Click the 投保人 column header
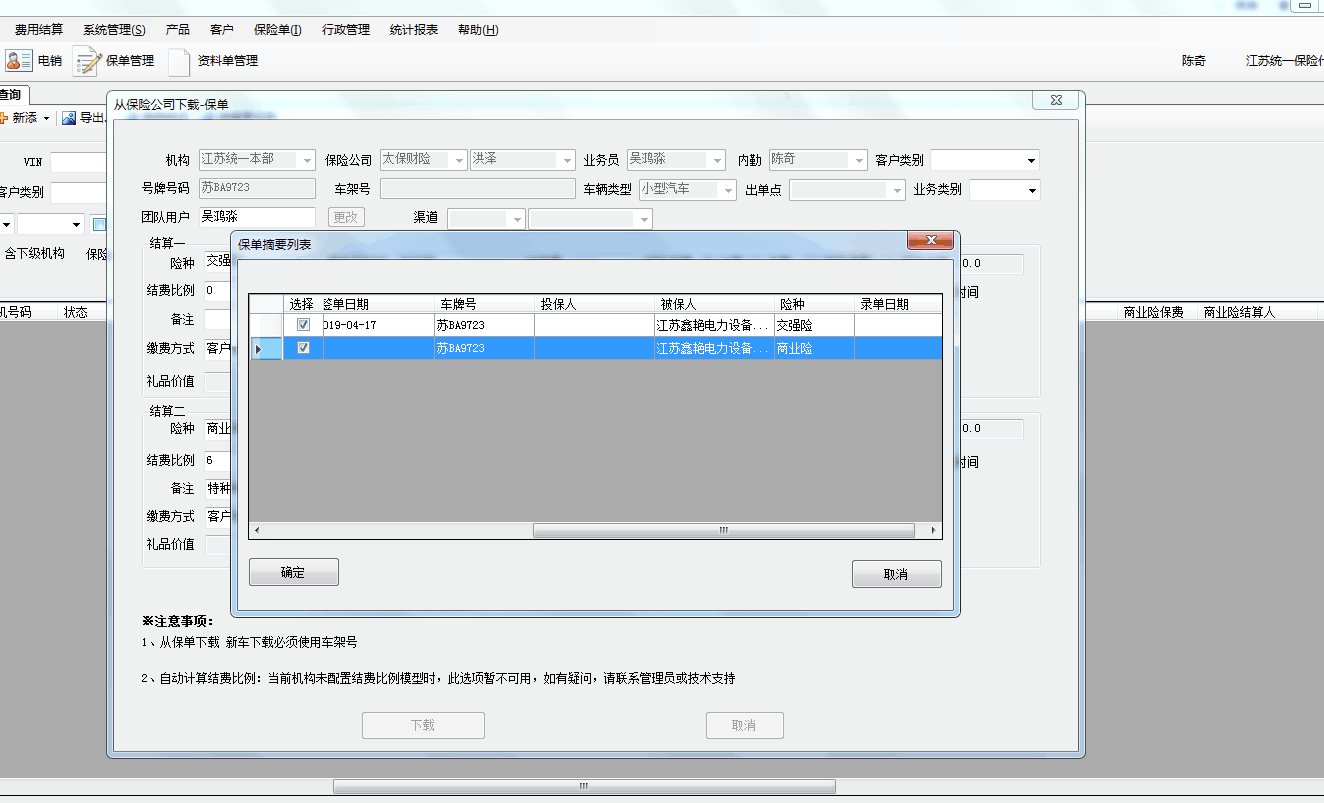1324x803 pixels. tap(595, 304)
